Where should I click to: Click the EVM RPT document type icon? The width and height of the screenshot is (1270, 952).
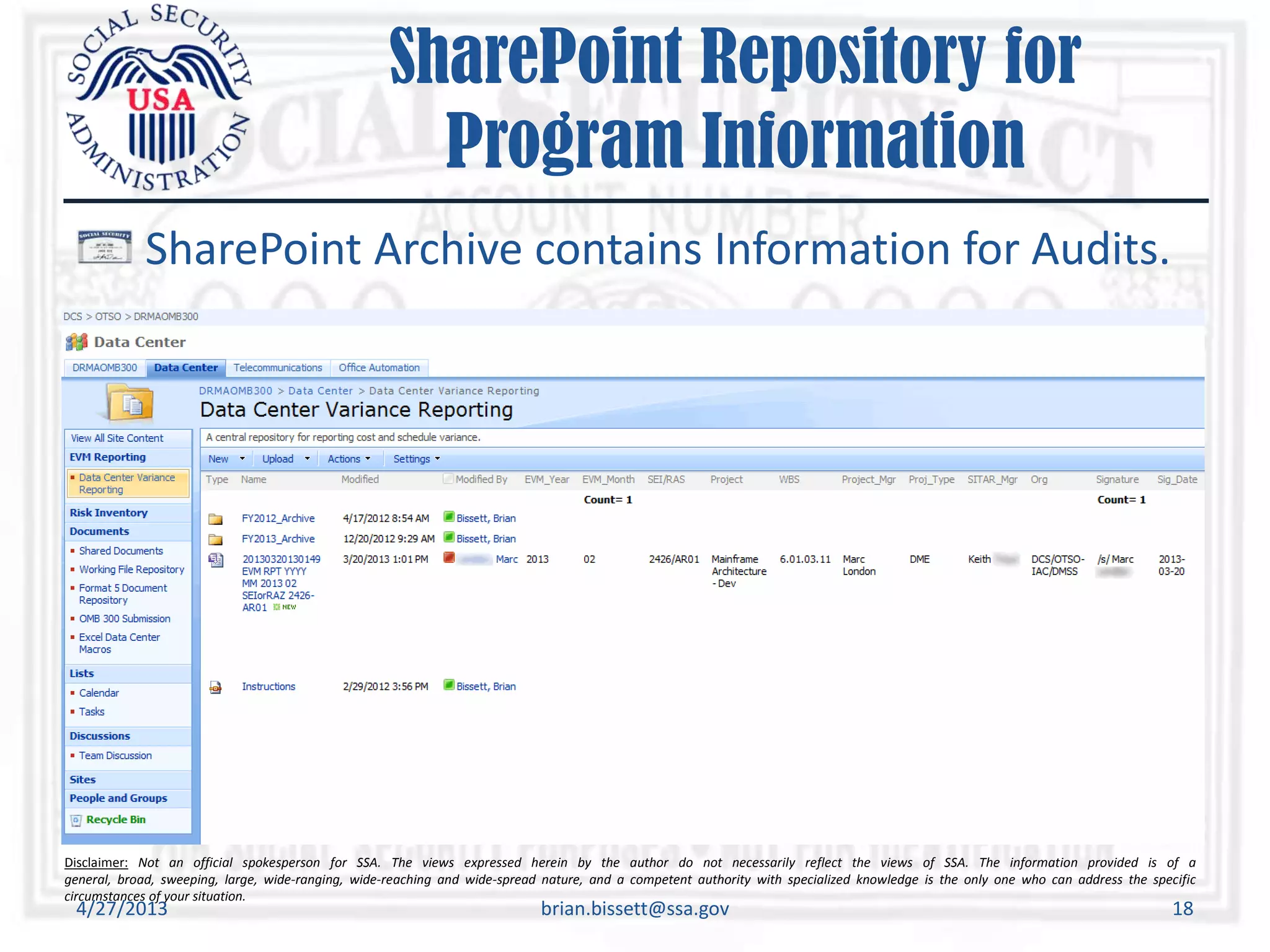216,560
